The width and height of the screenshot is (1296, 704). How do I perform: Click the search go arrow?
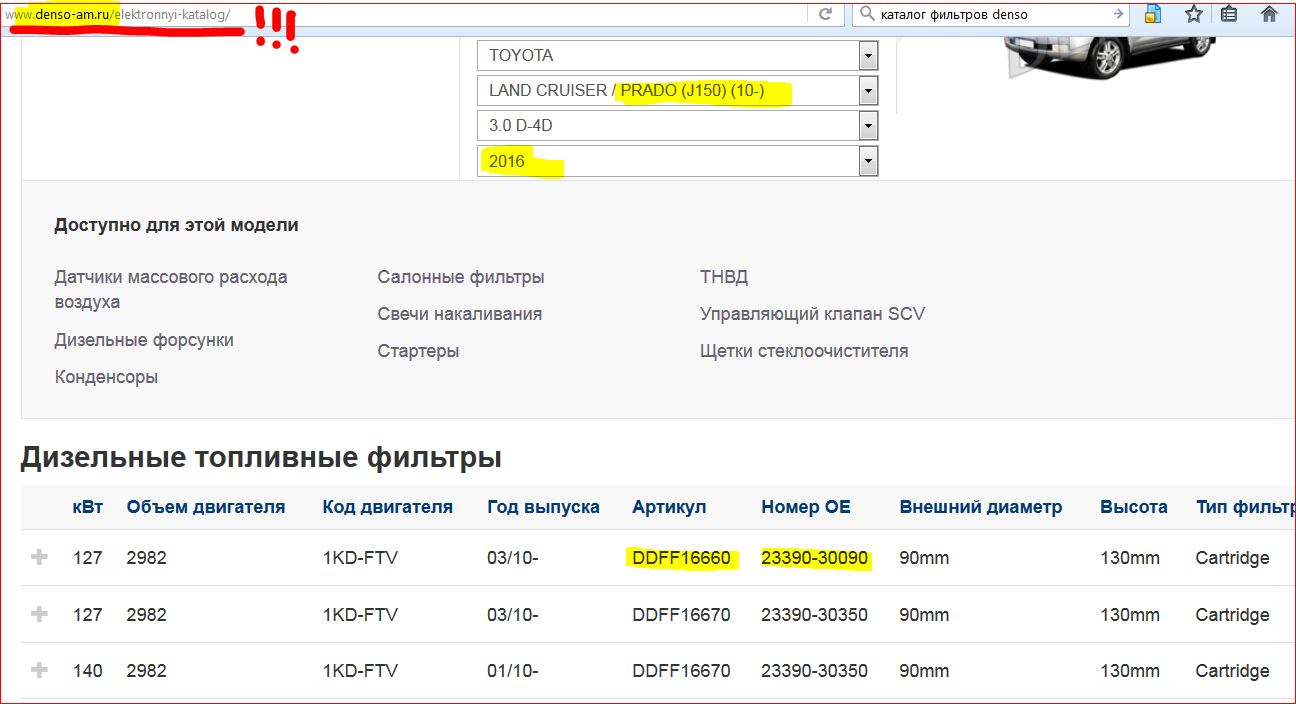[1118, 14]
